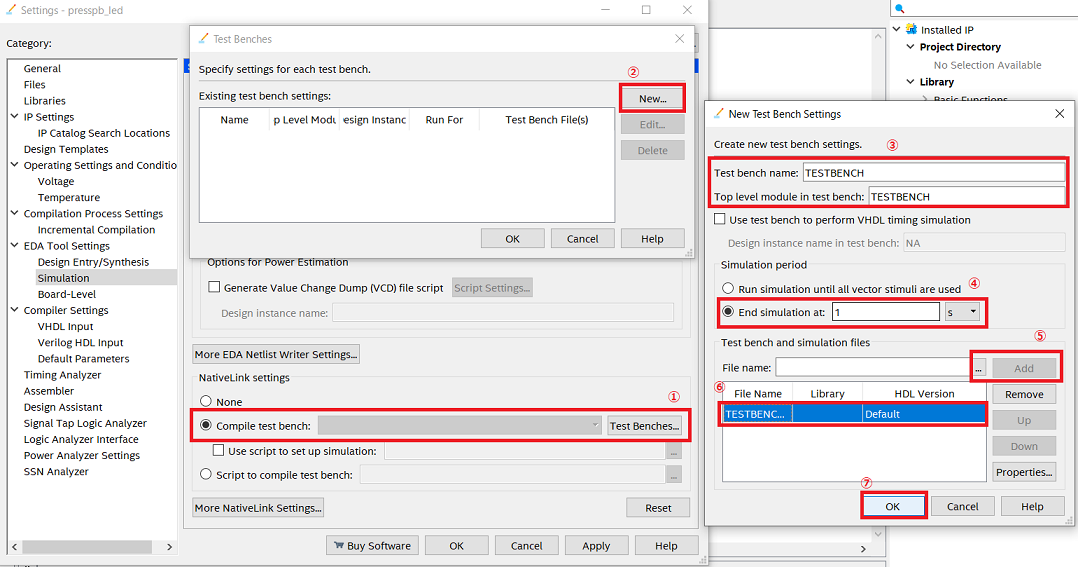Image resolution: width=1078 pixels, height=567 pixels.
Task: Select Timing Analyzer in category list
Action: pyautogui.click(x=62, y=375)
